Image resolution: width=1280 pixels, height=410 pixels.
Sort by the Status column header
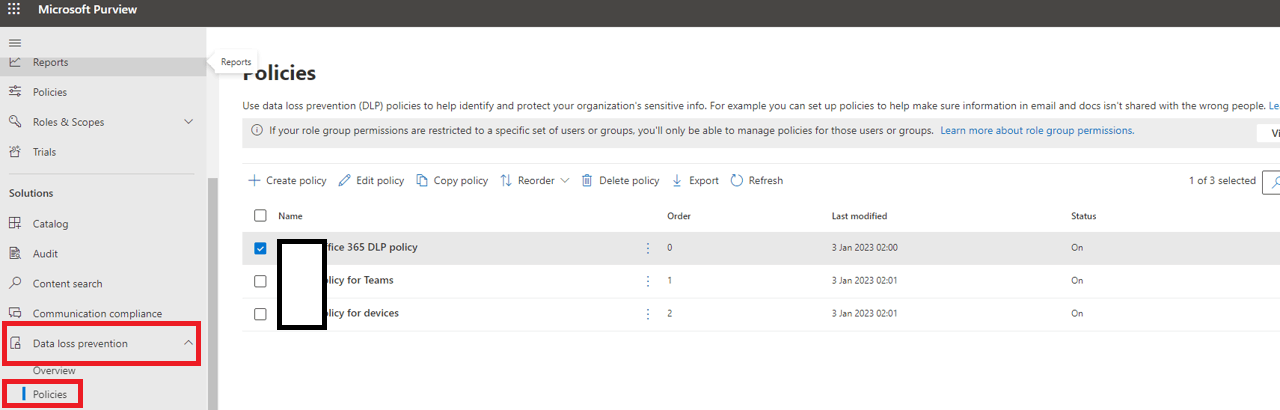1084,216
